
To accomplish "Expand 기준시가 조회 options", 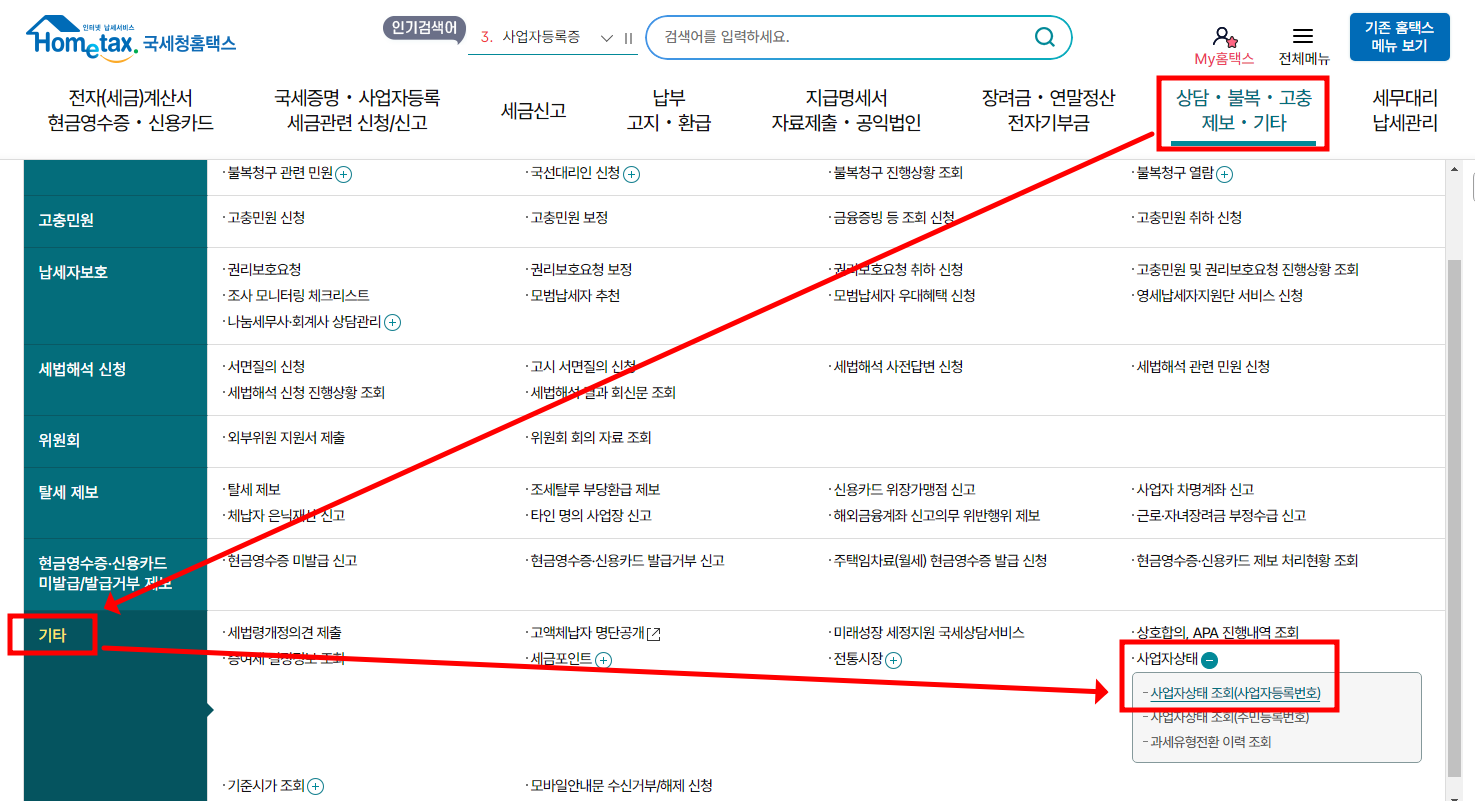I will point(316,787).
